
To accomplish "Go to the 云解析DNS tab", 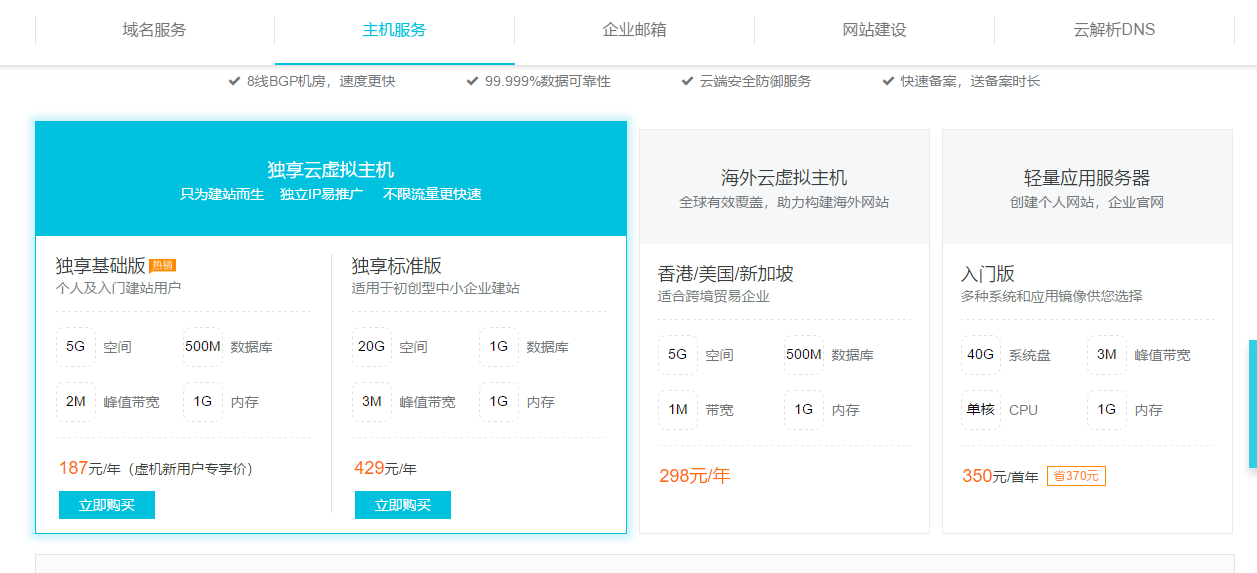I will pyautogui.click(x=1114, y=30).
